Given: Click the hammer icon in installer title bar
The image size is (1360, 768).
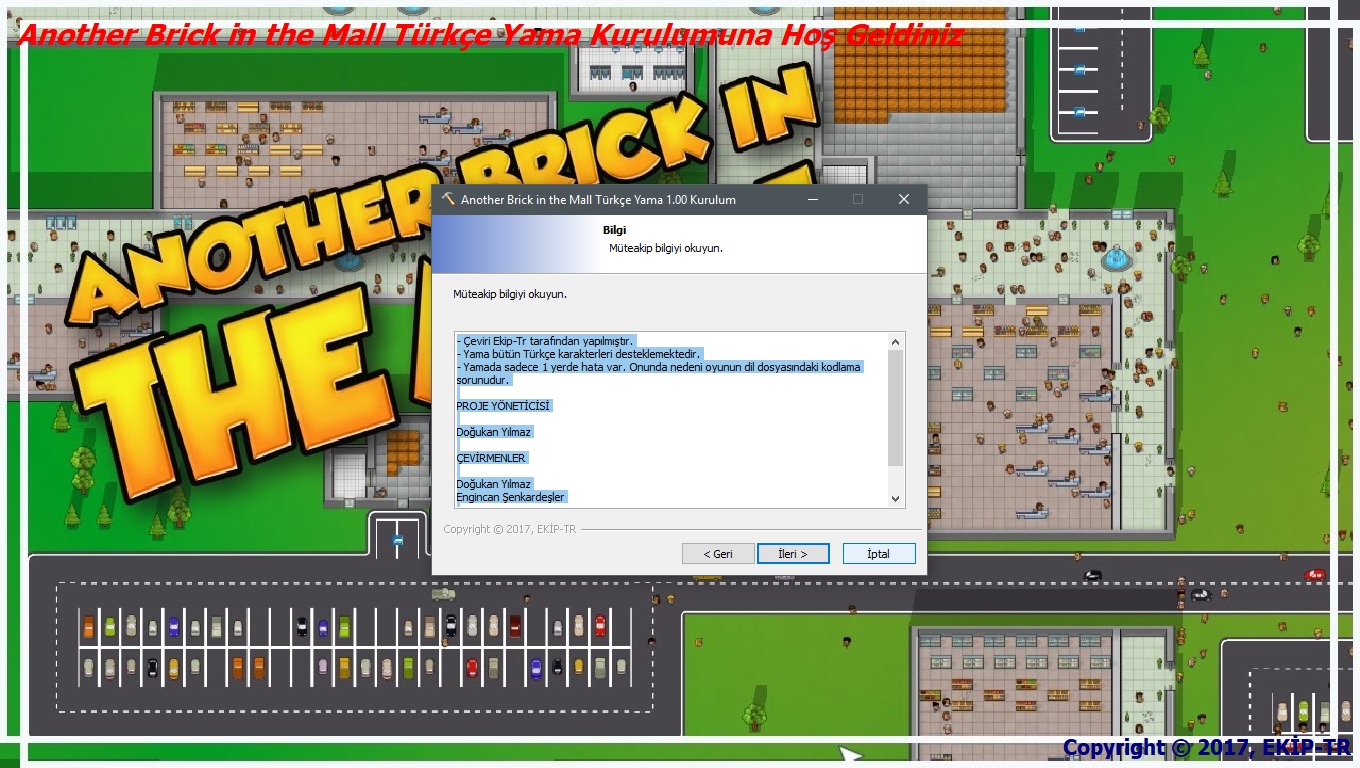Looking at the screenshot, I should click(x=448, y=199).
